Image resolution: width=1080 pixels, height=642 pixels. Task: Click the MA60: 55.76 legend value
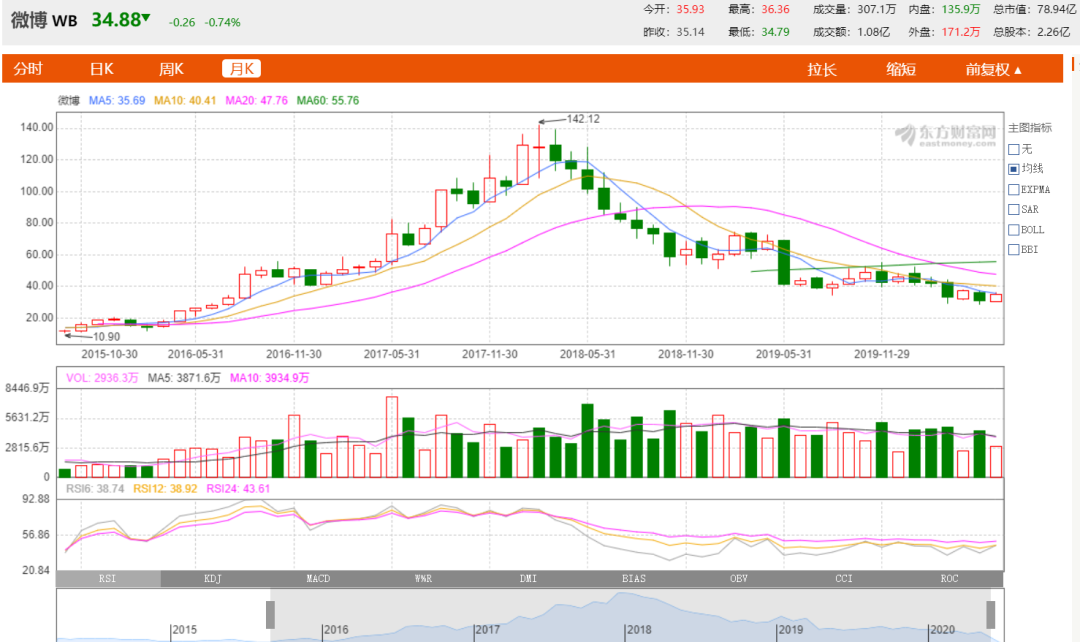tap(328, 101)
